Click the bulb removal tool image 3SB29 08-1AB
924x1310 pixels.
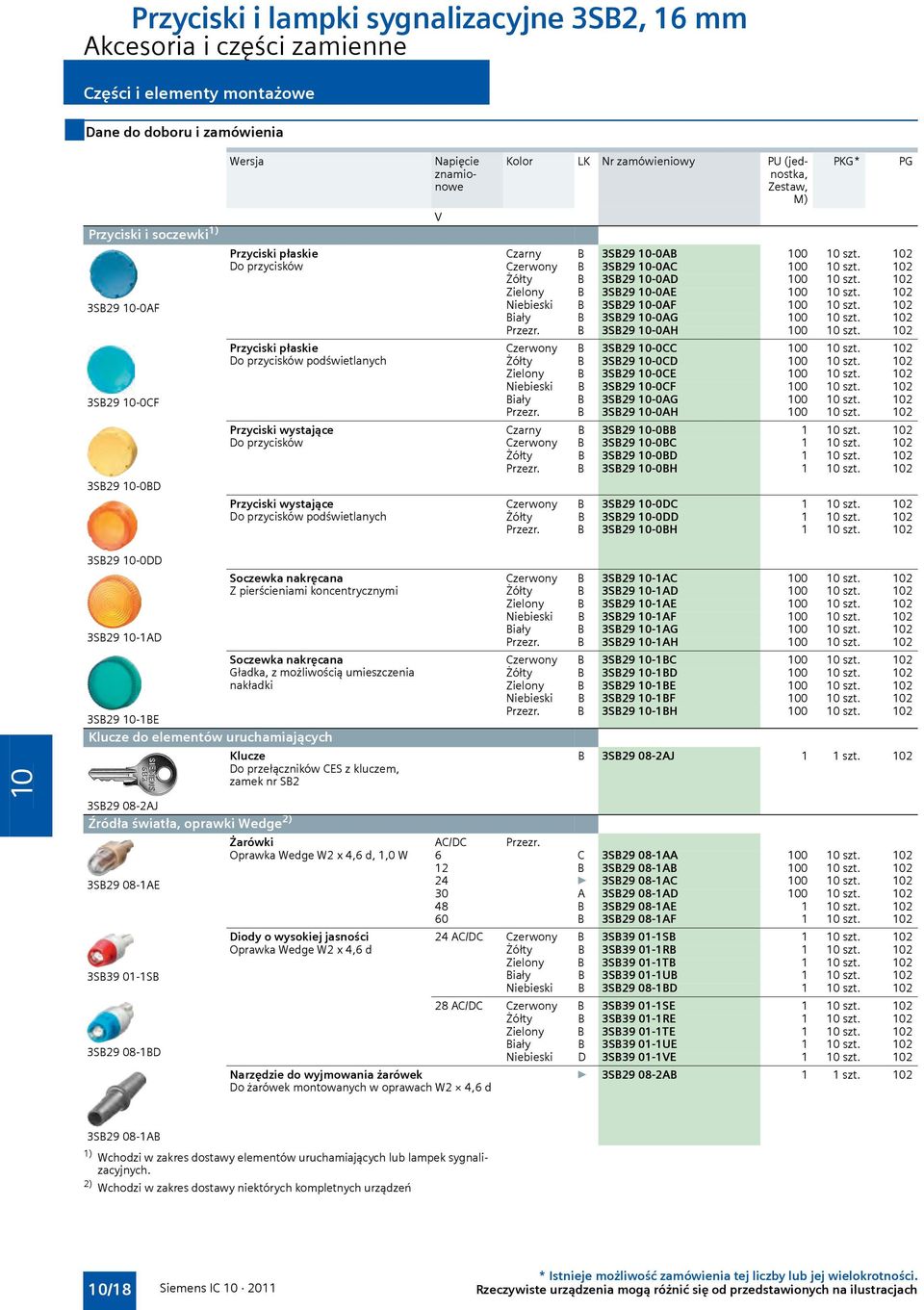point(115,1097)
